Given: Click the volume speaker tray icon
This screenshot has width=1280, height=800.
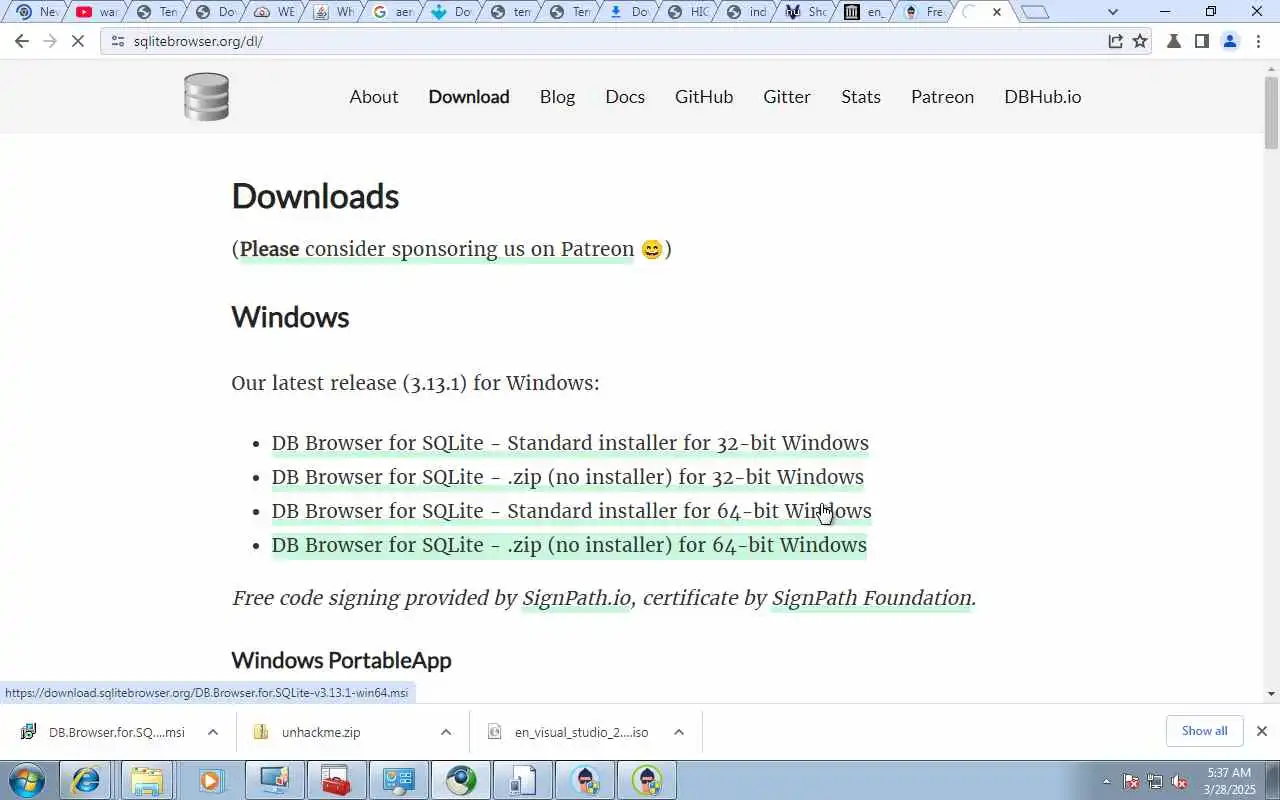Looking at the screenshot, I should [x=1180, y=782].
